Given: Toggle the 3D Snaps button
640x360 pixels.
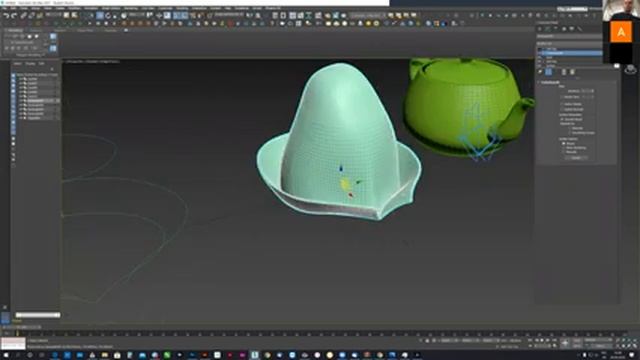Looking at the screenshot, I should point(177,15).
